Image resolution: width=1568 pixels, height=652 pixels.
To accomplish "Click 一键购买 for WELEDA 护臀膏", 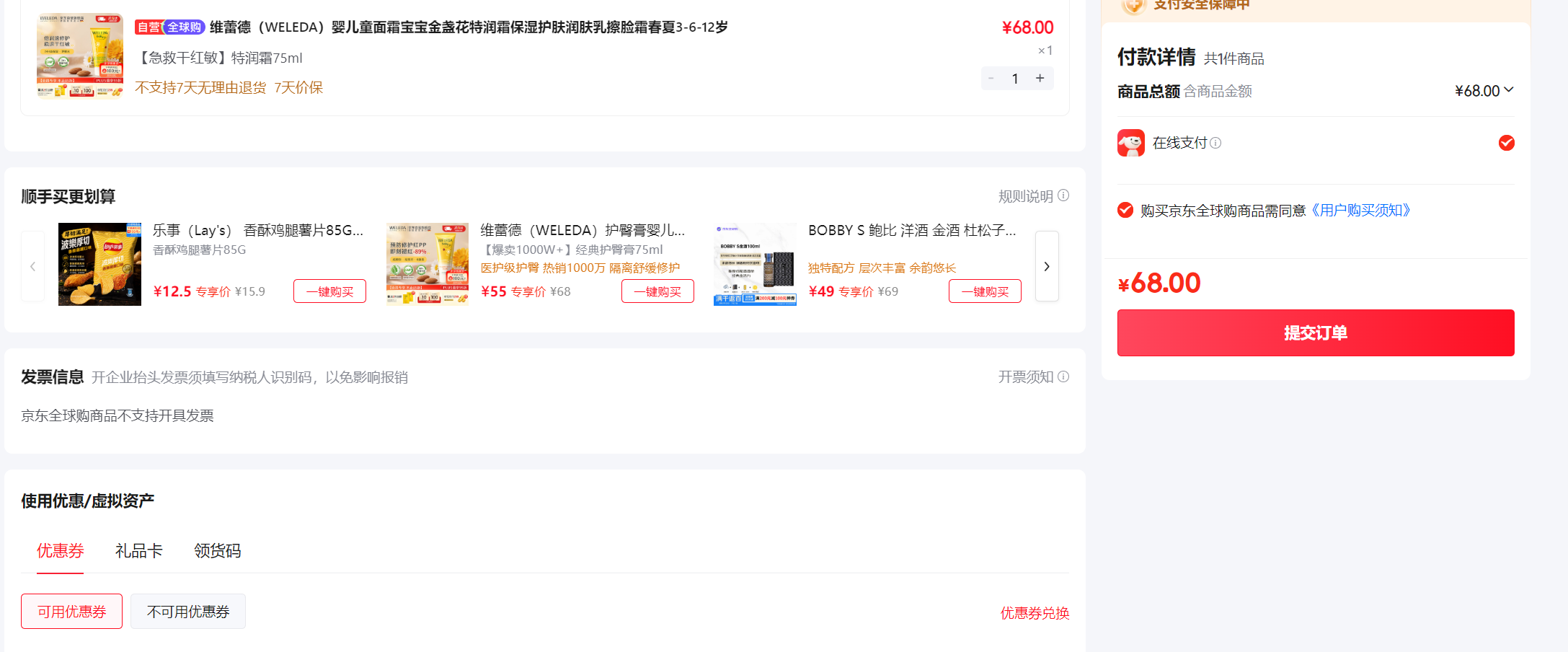I will (657, 291).
